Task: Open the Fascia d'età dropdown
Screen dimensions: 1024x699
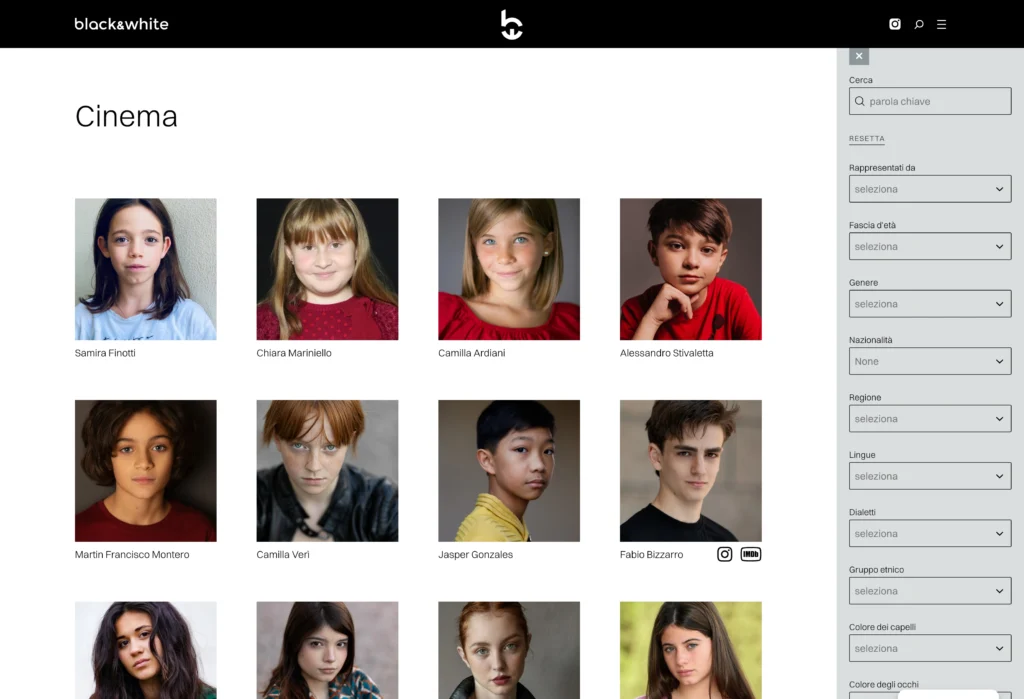Action: click(x=930, y=246)
